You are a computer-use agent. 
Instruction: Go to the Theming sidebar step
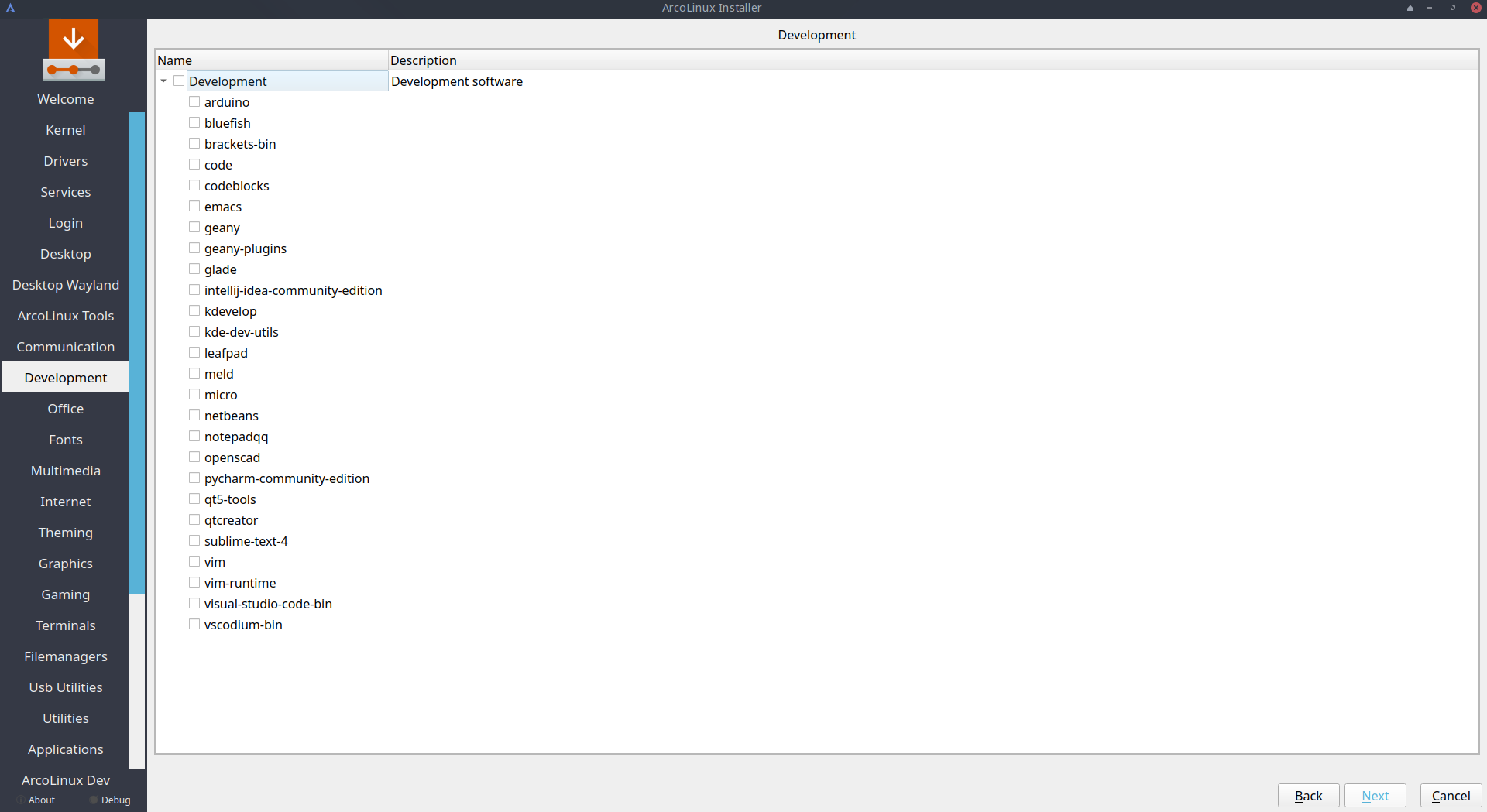click(66, 533)
